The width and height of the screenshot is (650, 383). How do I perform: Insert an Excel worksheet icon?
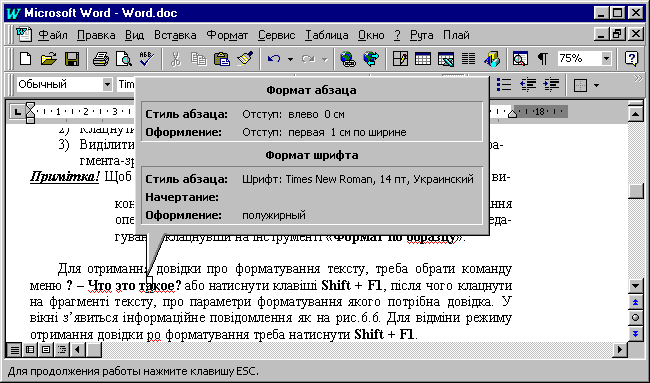446,59
